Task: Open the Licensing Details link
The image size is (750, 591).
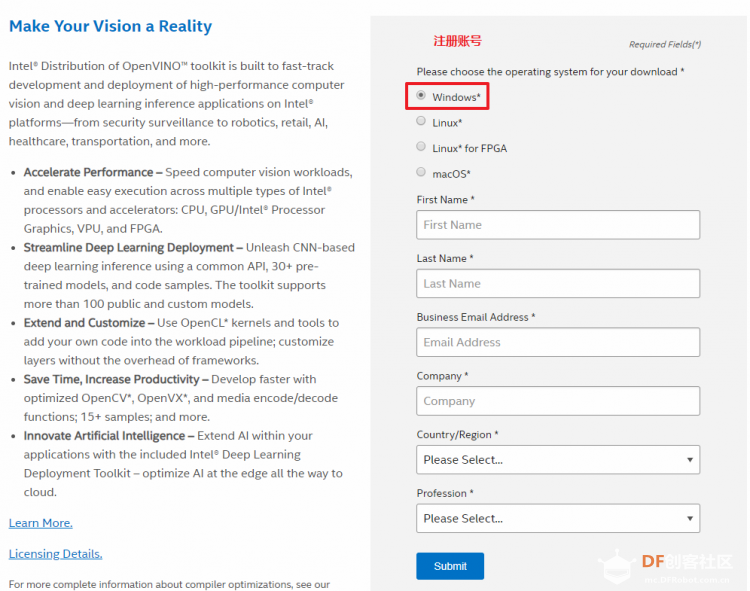Action: 55,554
